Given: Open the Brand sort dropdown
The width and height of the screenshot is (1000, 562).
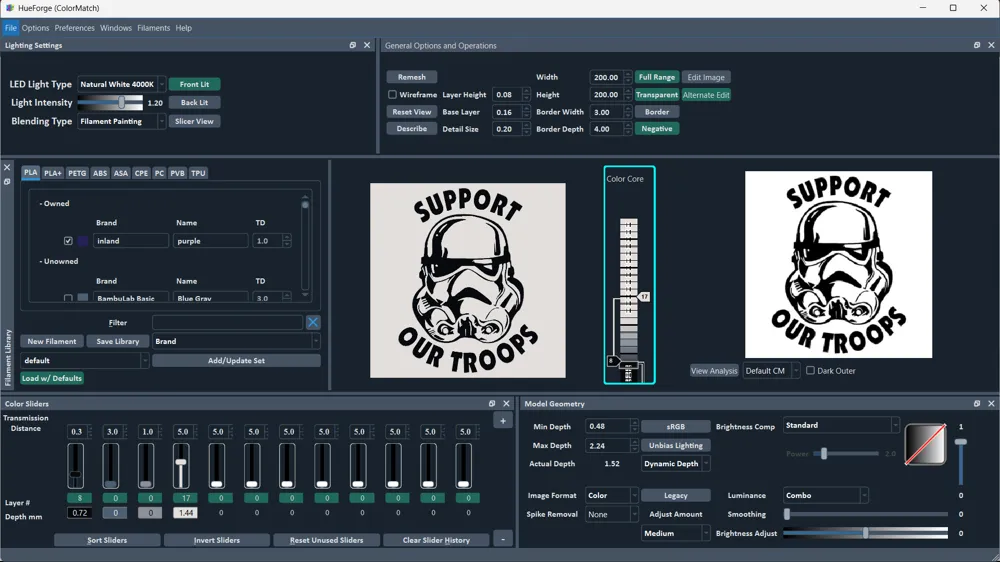Looking at the screenshot, I should coord(236,341).
